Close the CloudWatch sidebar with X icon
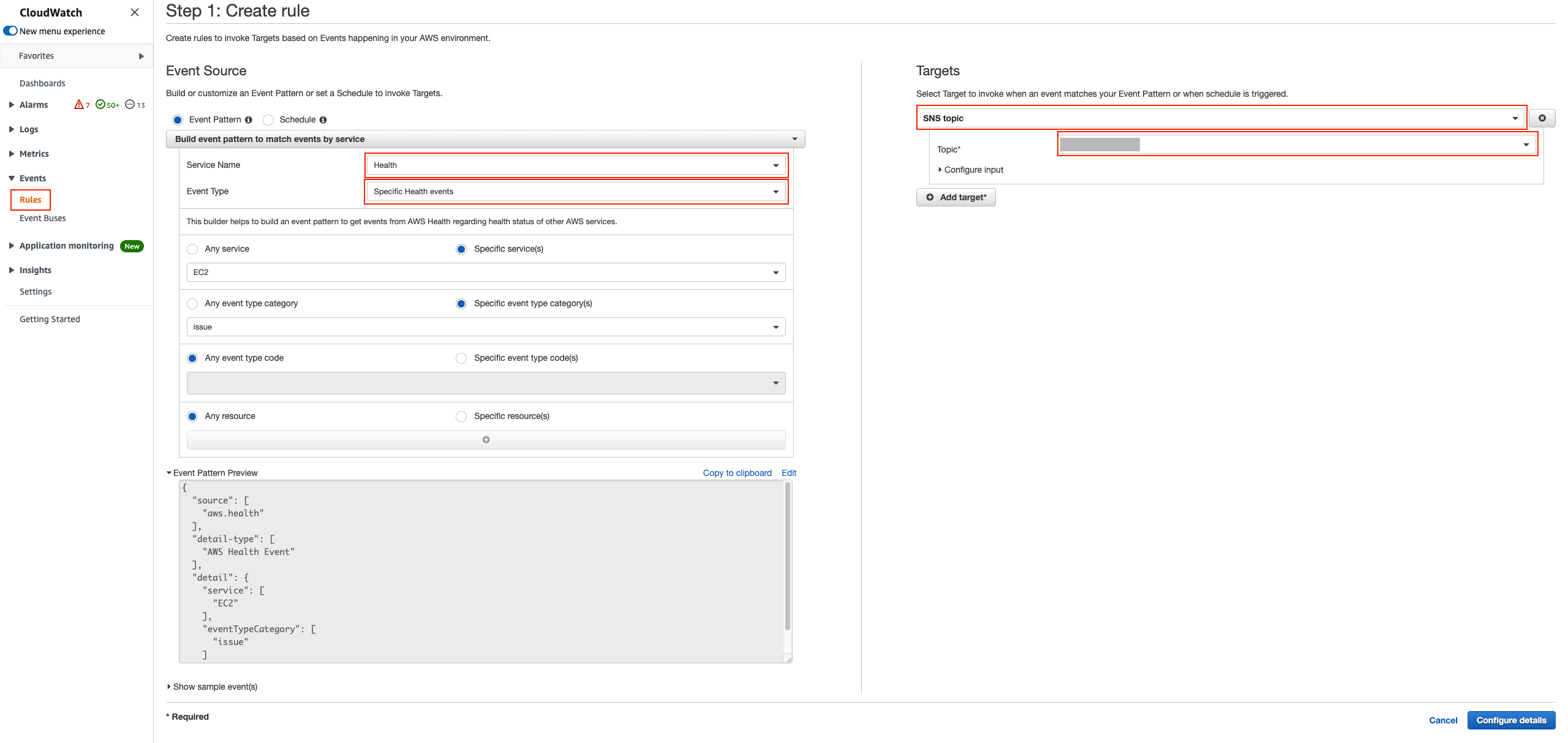Viewport: 1568px width, 743px height. click(x=135, y=12)
